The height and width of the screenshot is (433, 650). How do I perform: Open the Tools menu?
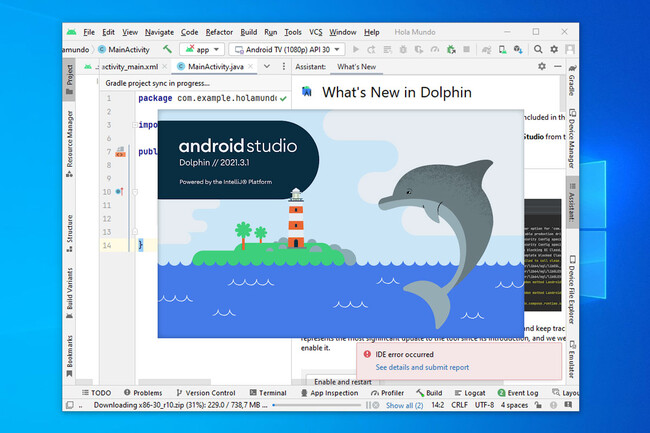pyautogui.click(x=293, y=32)
